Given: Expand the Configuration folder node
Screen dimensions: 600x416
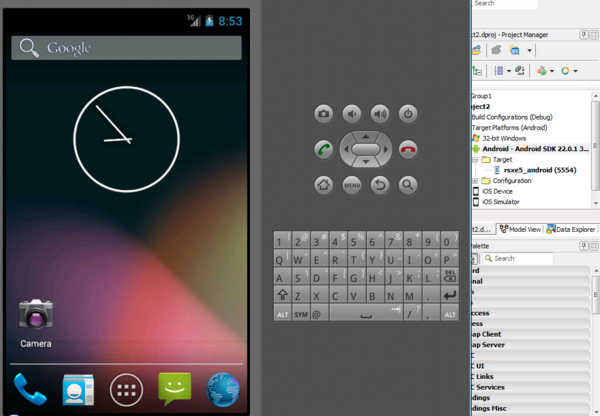Looking at the screenshot, I should (475, 181).
